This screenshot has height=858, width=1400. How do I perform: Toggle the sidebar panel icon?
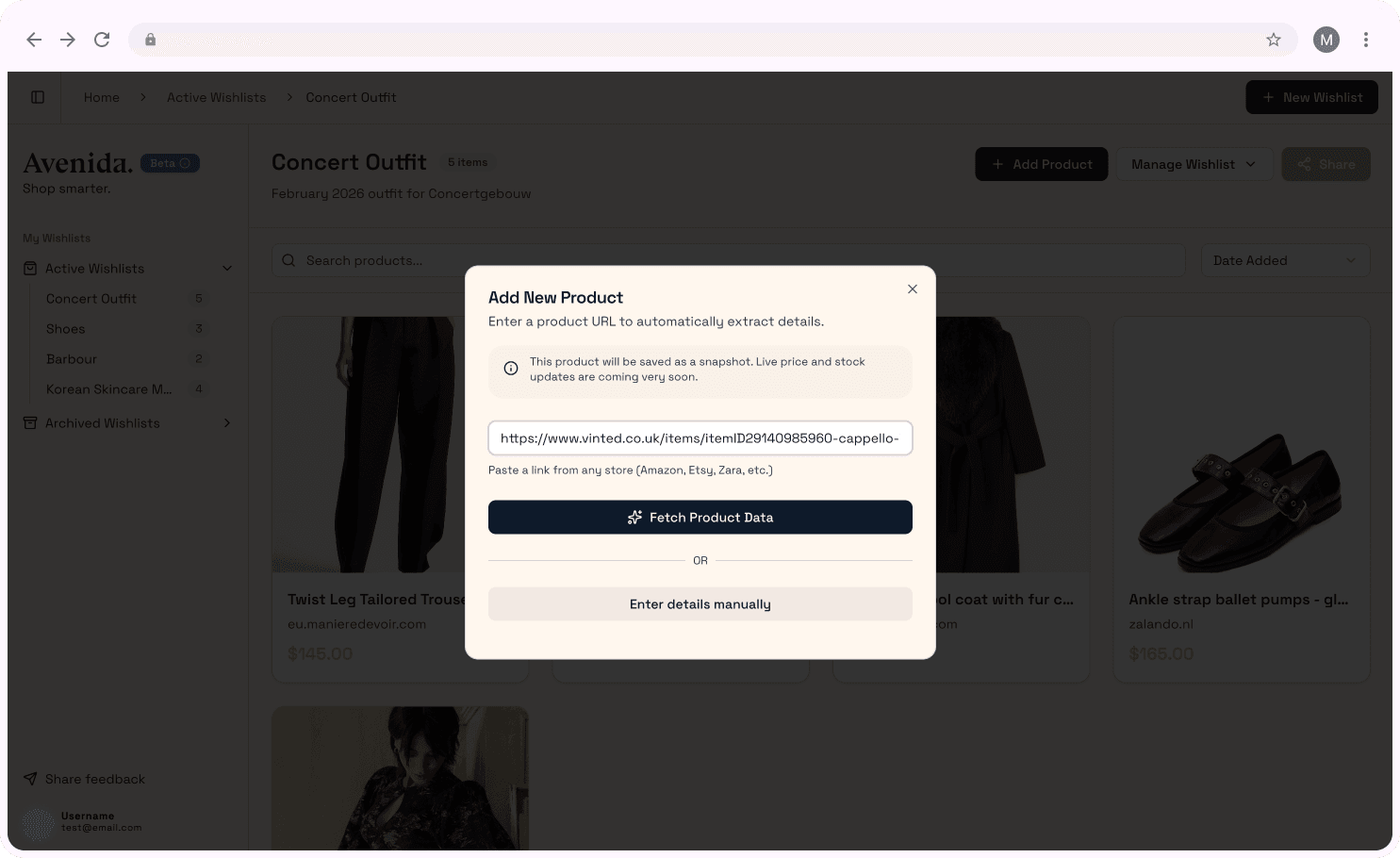pos(38,97)
